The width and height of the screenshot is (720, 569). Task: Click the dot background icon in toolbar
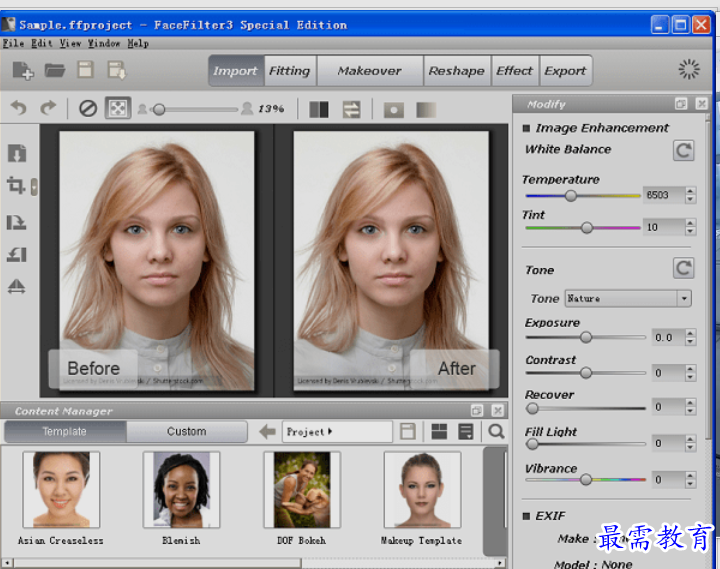394,110
